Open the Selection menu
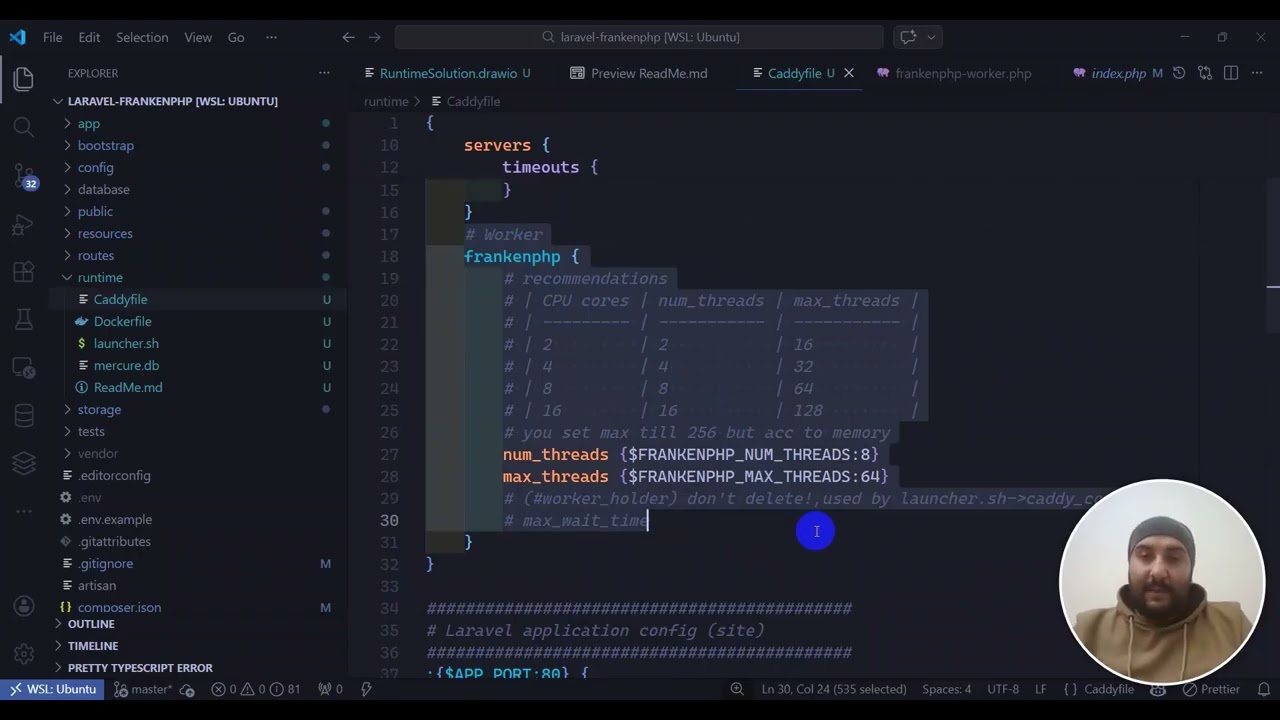Screen dimensions: 1280x720 (x=142, y=37)
